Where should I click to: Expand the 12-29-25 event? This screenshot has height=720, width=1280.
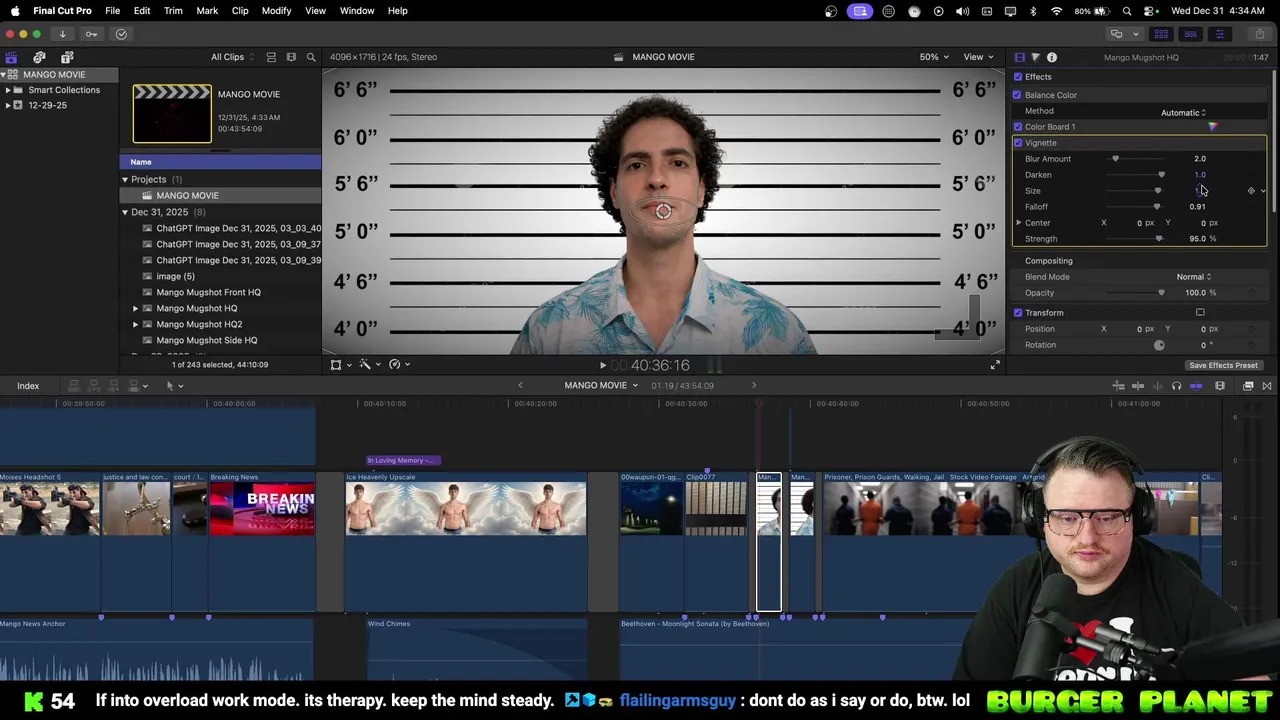(x=8, y=105)
